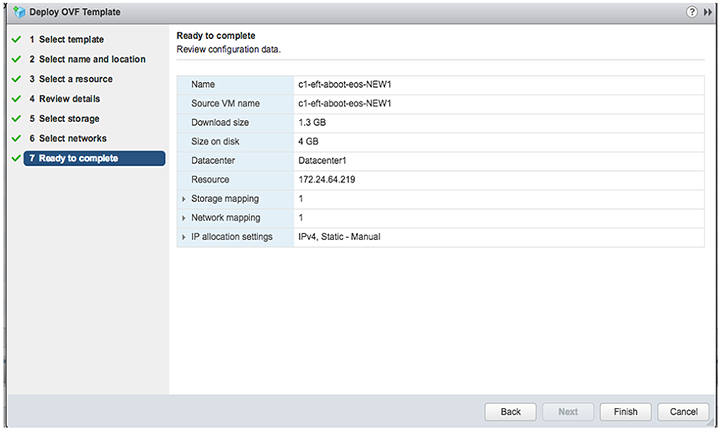Go to step 1 Select template
This screenshot has width=720, height=432.
click(67, 39)
